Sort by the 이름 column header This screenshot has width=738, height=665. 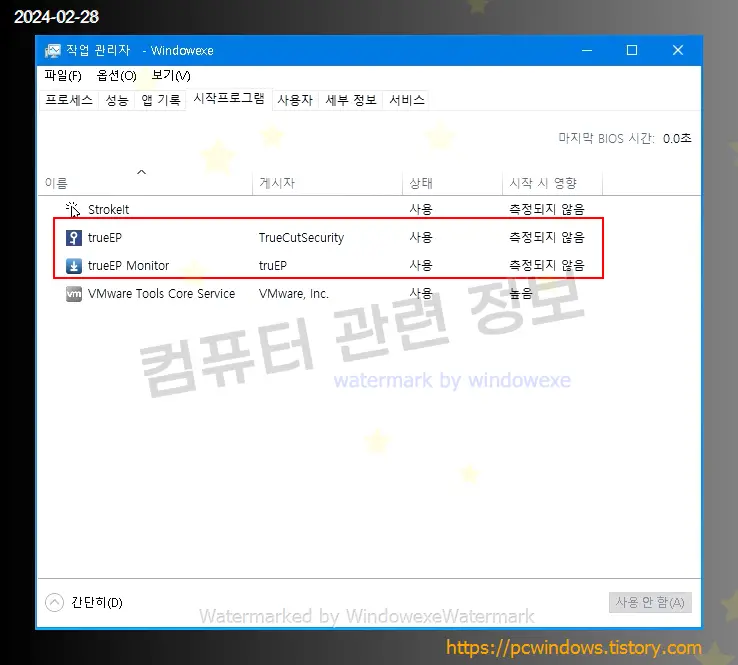click(x=145, y=183)
